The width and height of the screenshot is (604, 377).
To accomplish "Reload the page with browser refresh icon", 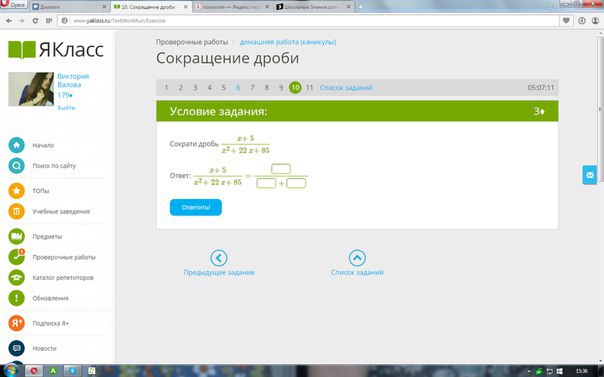I will (35, 20).
